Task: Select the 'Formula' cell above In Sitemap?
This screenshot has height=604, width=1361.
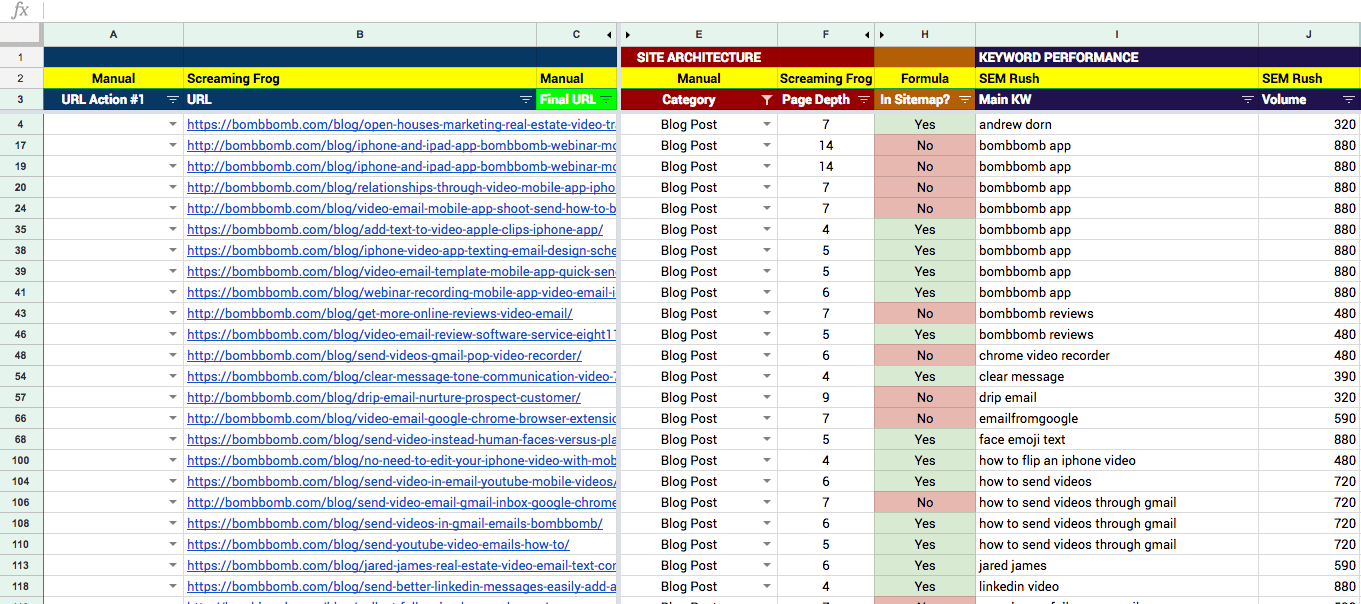Action: (x=925, y=79)
